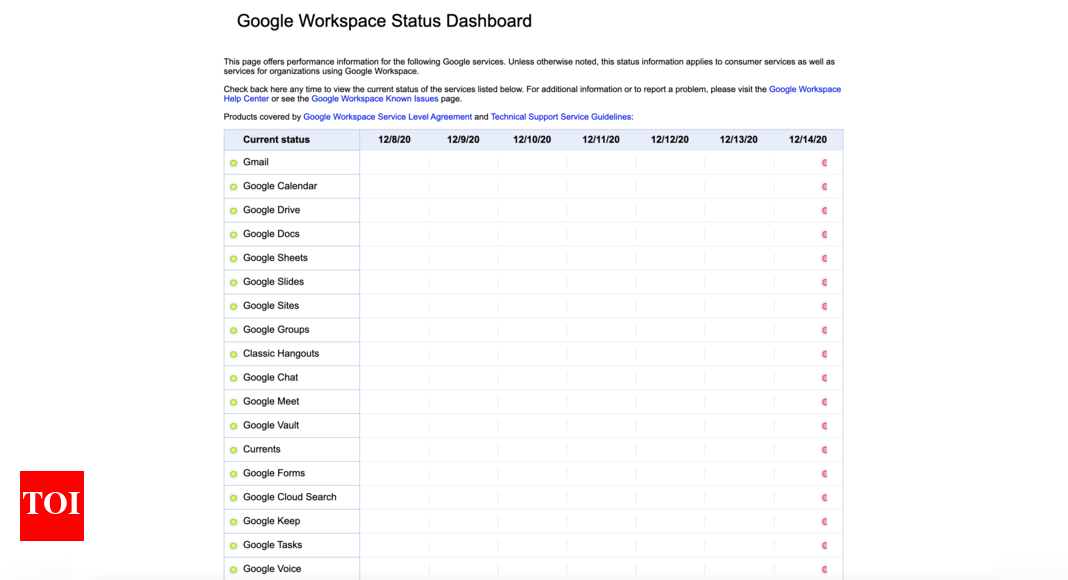Click the Google Calendar service name
The height and width of the screenshot is (580, 1068).
tap(280, 186)
